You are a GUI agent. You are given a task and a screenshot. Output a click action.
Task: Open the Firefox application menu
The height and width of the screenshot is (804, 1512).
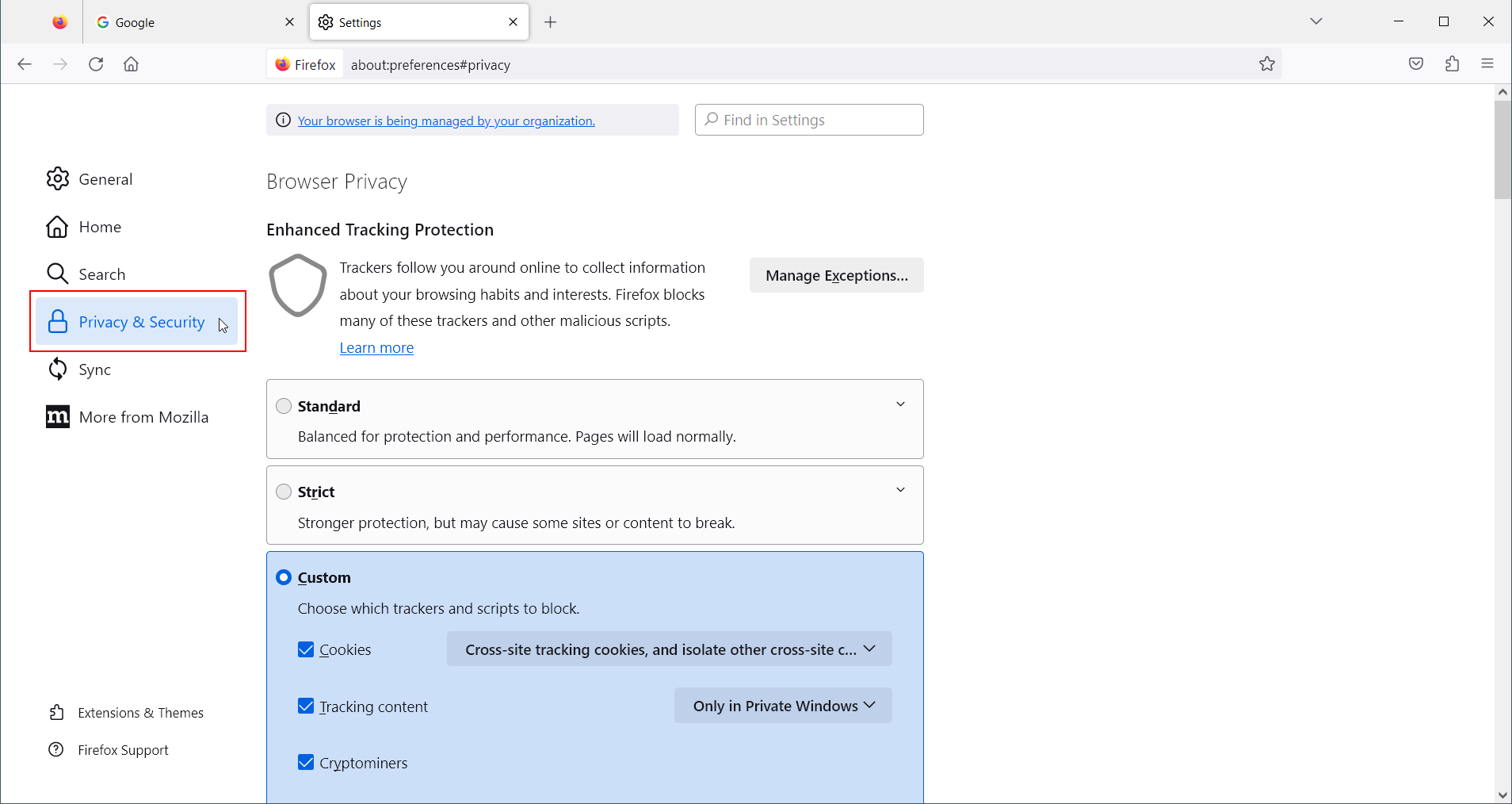click(1487, 63)
